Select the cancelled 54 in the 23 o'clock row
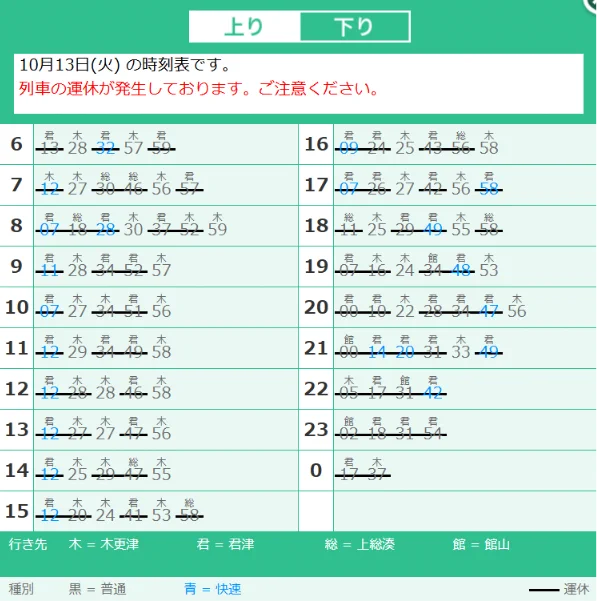 (x=433, y=434)
